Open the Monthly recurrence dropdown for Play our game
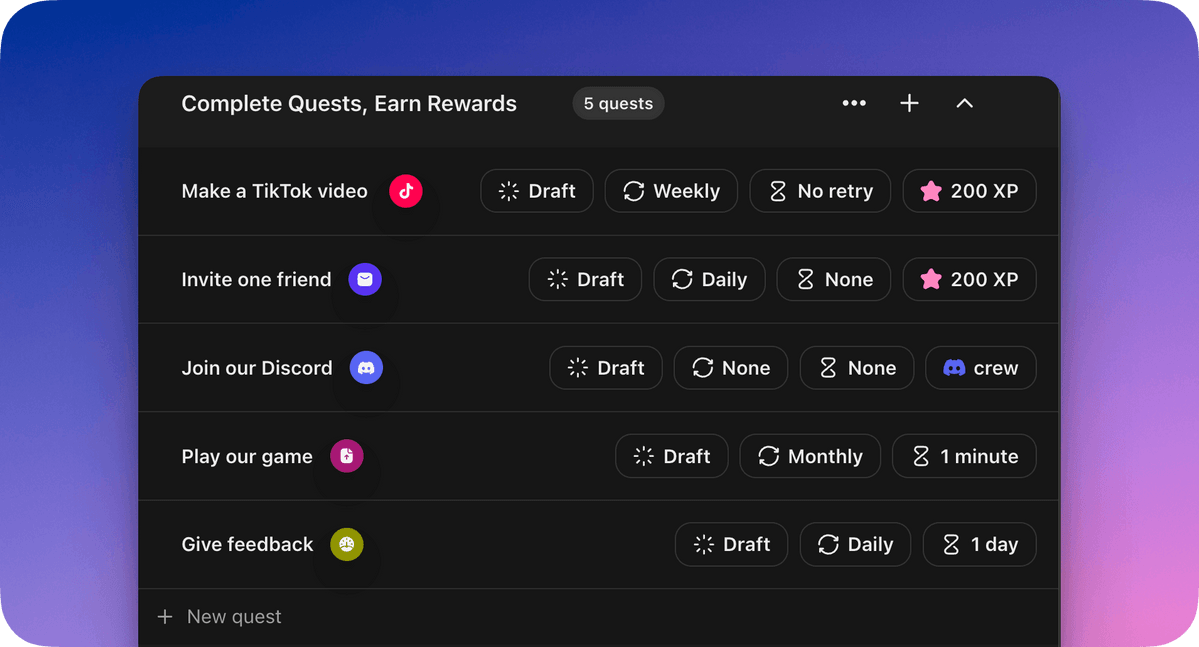 click(810, 456)
